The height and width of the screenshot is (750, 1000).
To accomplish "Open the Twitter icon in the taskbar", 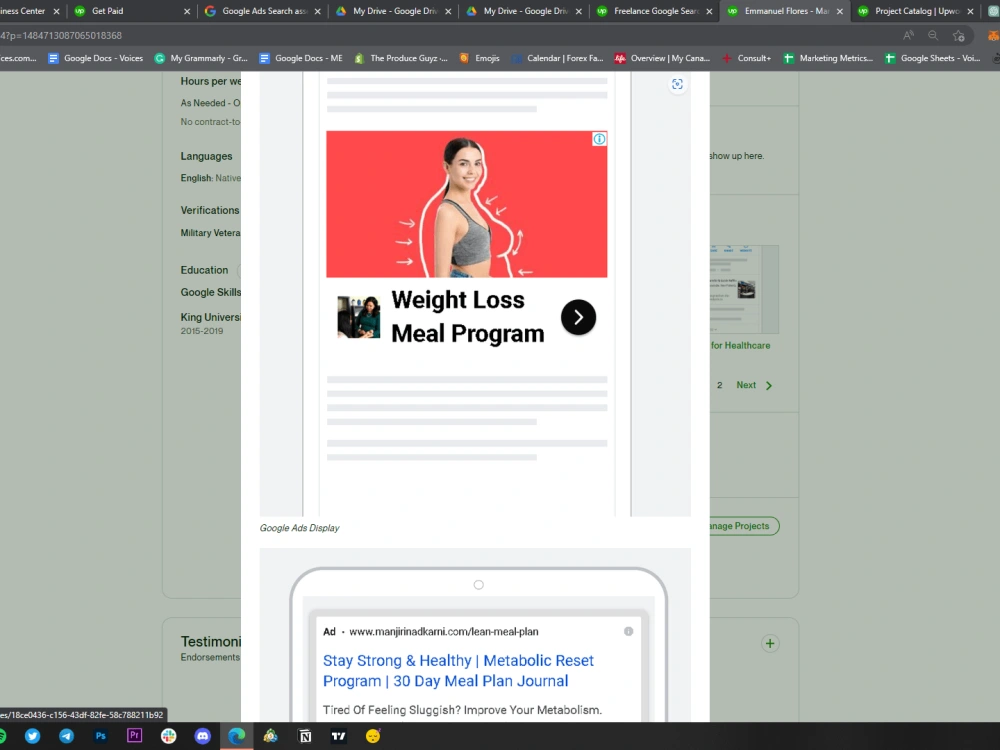I will click(33, 736).
